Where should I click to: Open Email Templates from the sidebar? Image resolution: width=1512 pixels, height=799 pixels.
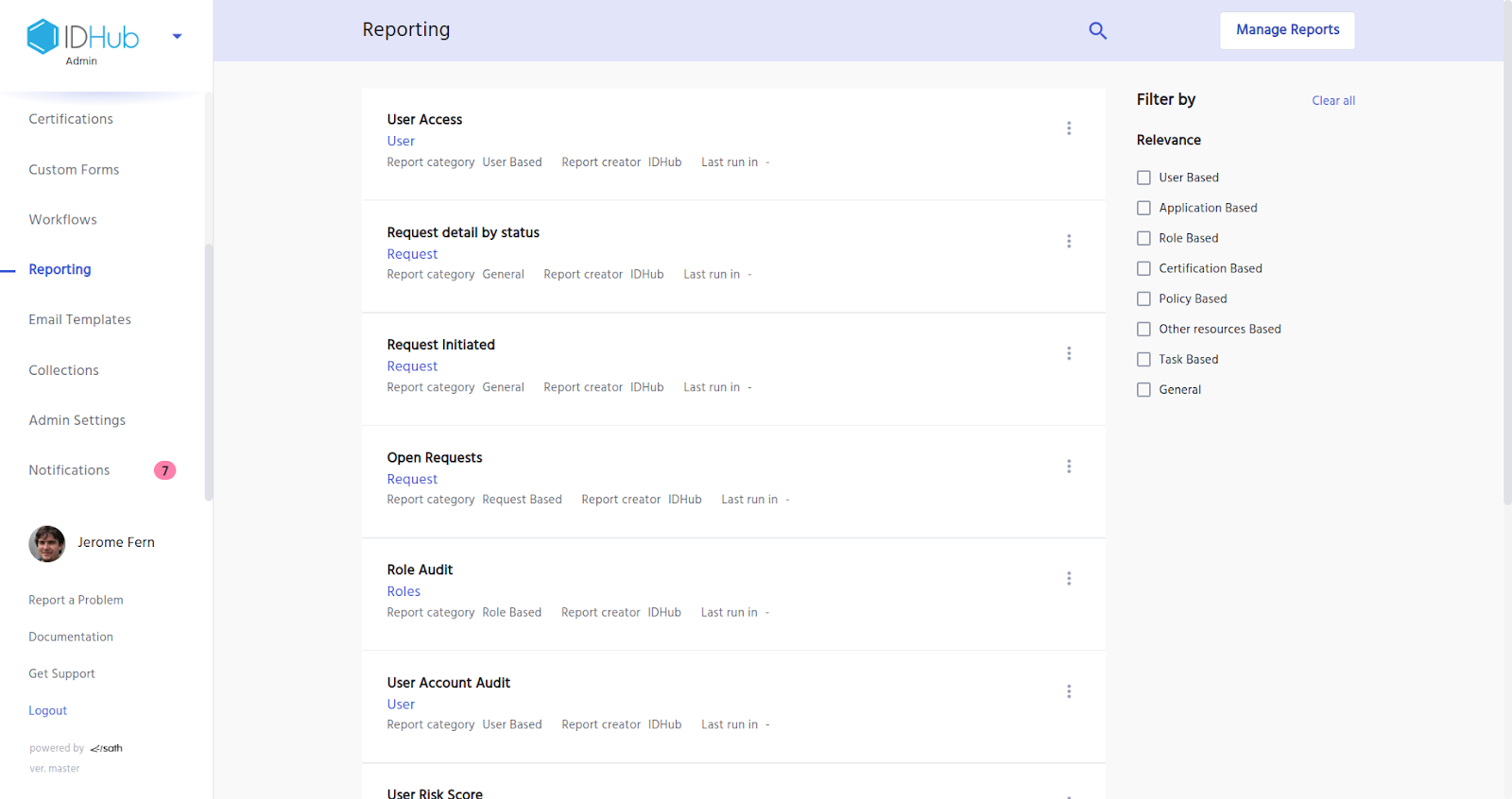click(79, 320)
